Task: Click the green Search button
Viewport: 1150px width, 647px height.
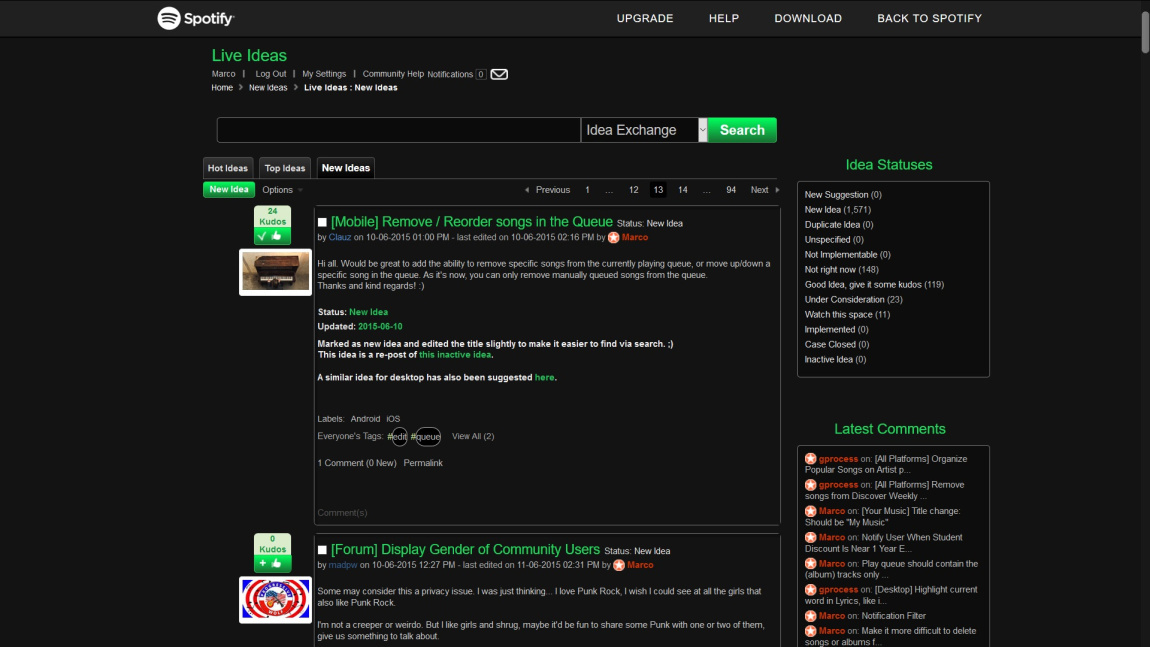Action: click(742, 130)
